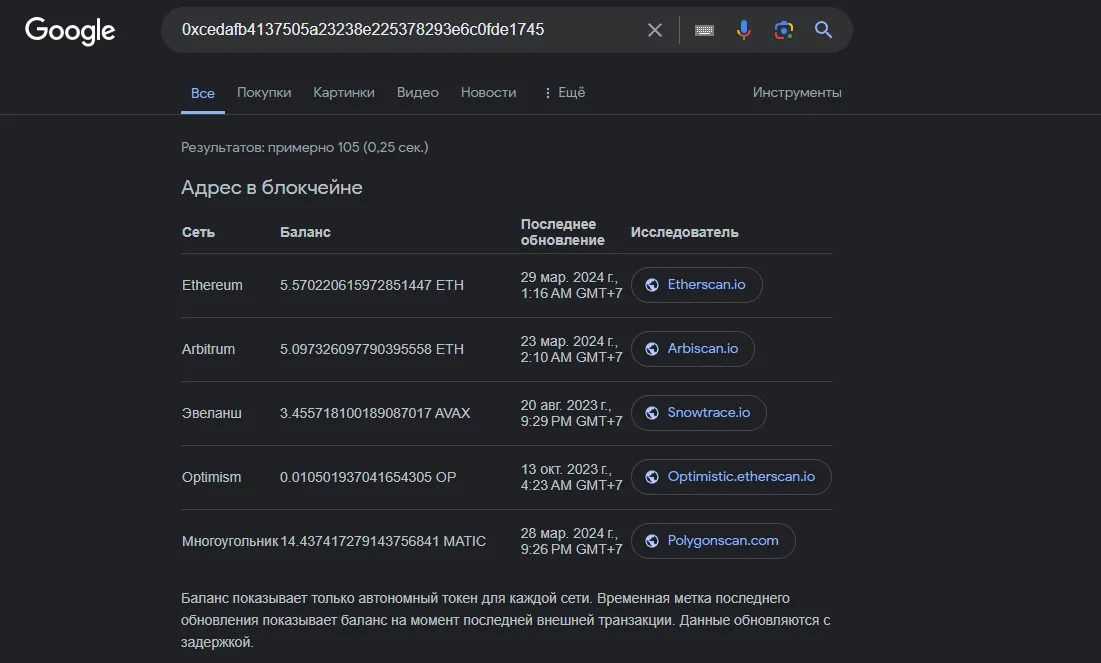This screenshot has height=663, width=1101.
Task: Open the Optimistic.etherscan.io explorer link
Action: point(732,477)
